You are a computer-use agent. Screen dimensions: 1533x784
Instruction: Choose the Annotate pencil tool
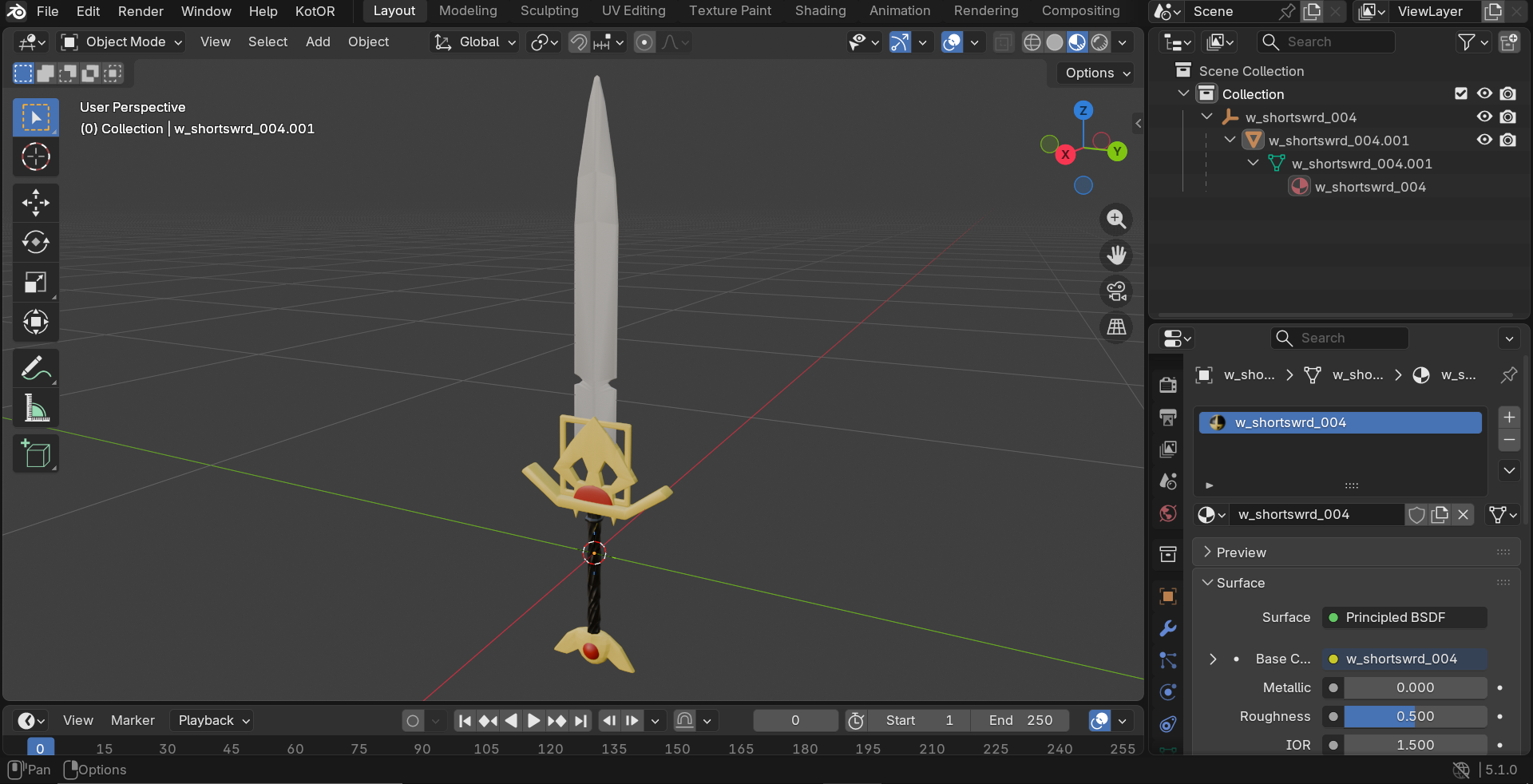coord(35,369)
